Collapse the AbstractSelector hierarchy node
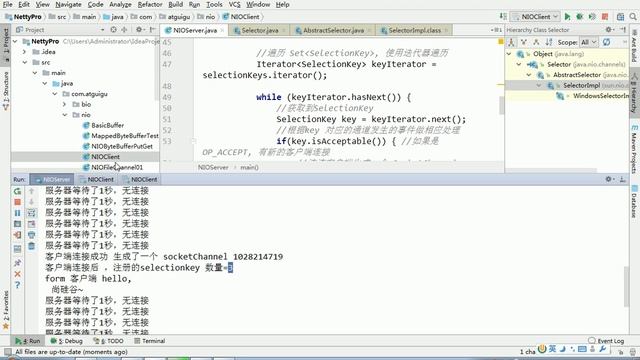Screen dimensions: 640x360 (529, 75)
